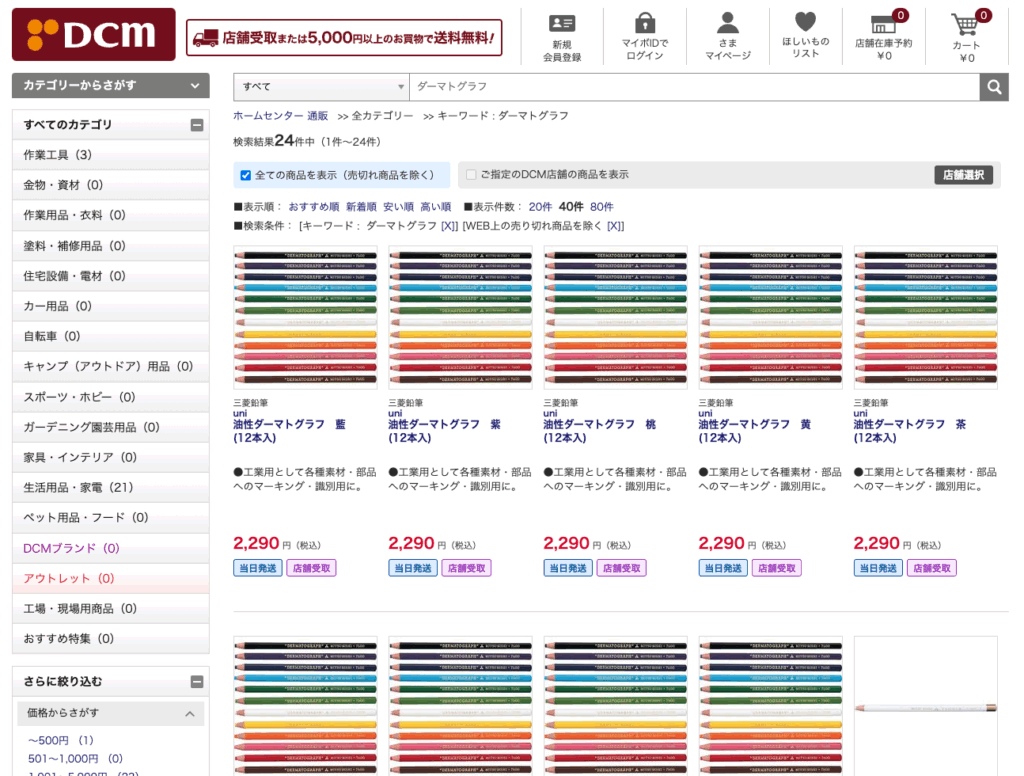Screen dimensions: 1024x776
Task: Select 自転車 category
Action: (110, 336)
